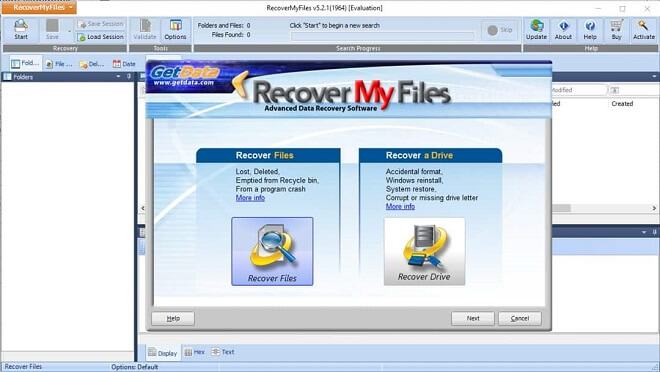Switch to the Hex view tab
This screenshot has height=372, width=660.
(x=194, y=352)
